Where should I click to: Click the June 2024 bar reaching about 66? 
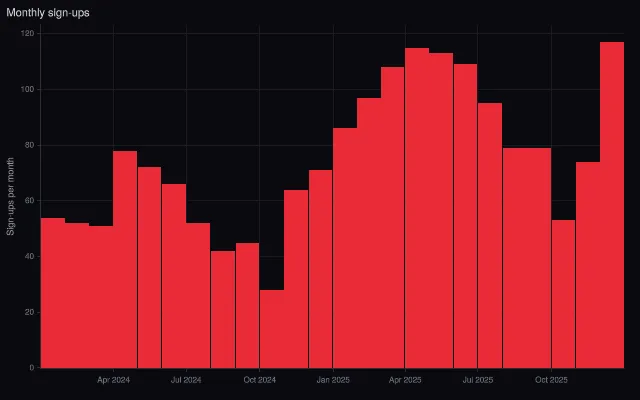[x=174, y=276]
